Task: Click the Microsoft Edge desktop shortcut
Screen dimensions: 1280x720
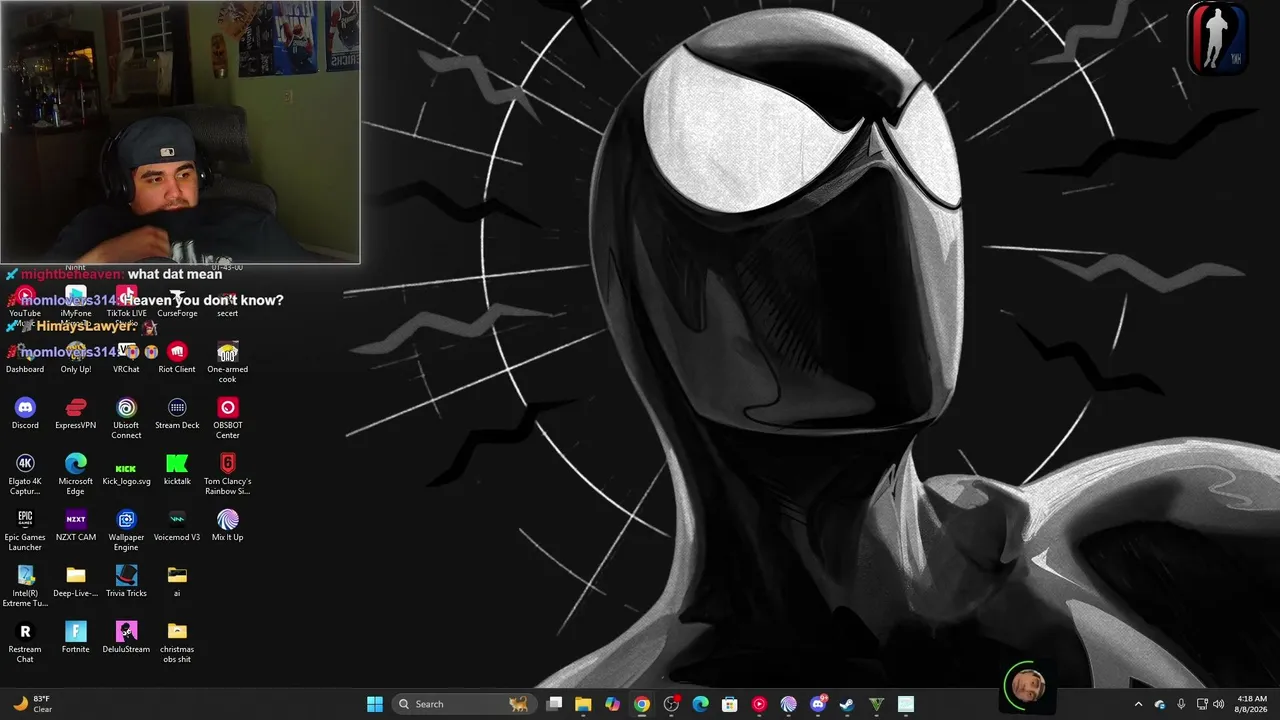Action: click(x=76, y=474)
